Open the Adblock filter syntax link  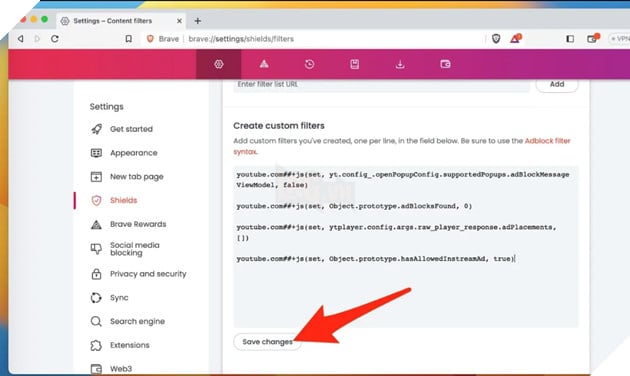547,141
